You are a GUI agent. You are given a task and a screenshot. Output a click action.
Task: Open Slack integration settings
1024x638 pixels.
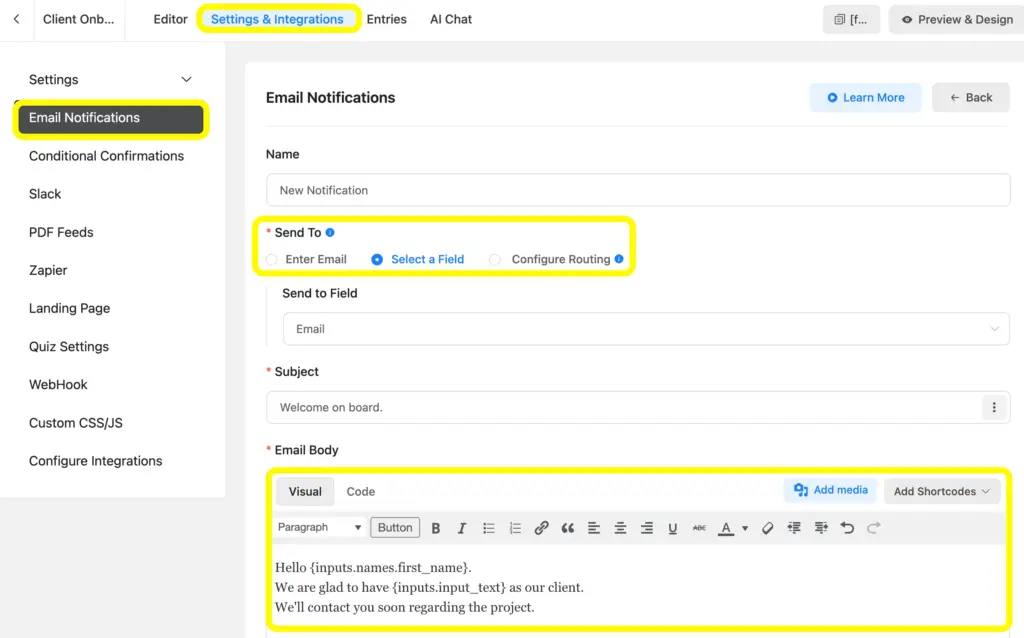(45, 194)
